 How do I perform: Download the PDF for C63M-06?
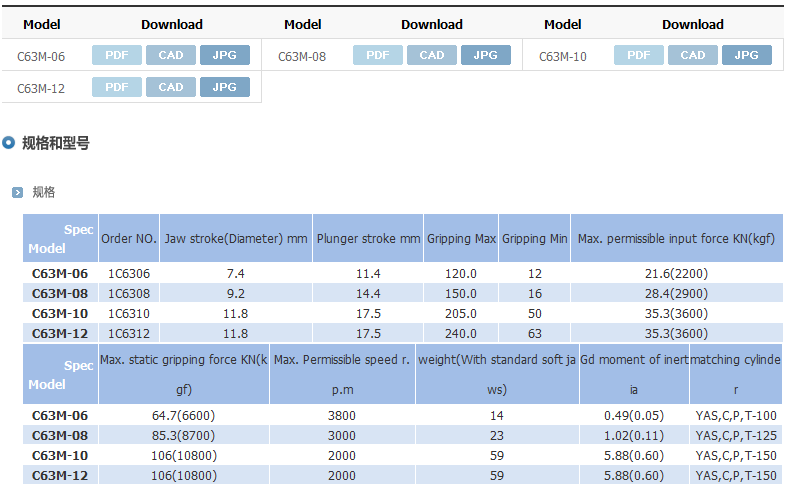pyautogui.click(x=117, y=55)
